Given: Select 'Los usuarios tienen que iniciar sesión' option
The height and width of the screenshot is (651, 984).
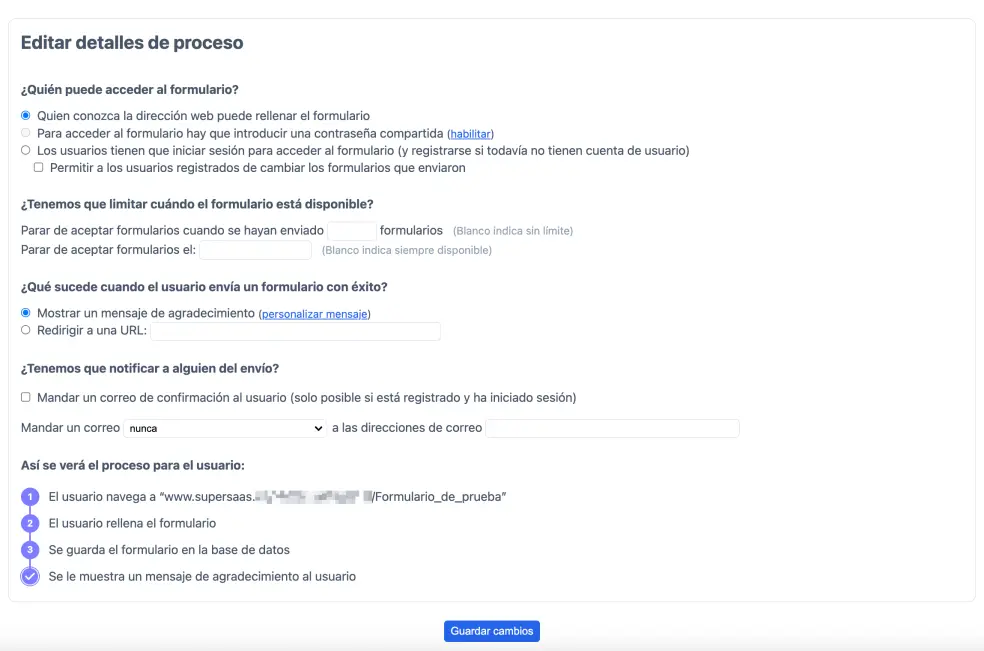Looking at the screenshot, I should click(26, 150).
